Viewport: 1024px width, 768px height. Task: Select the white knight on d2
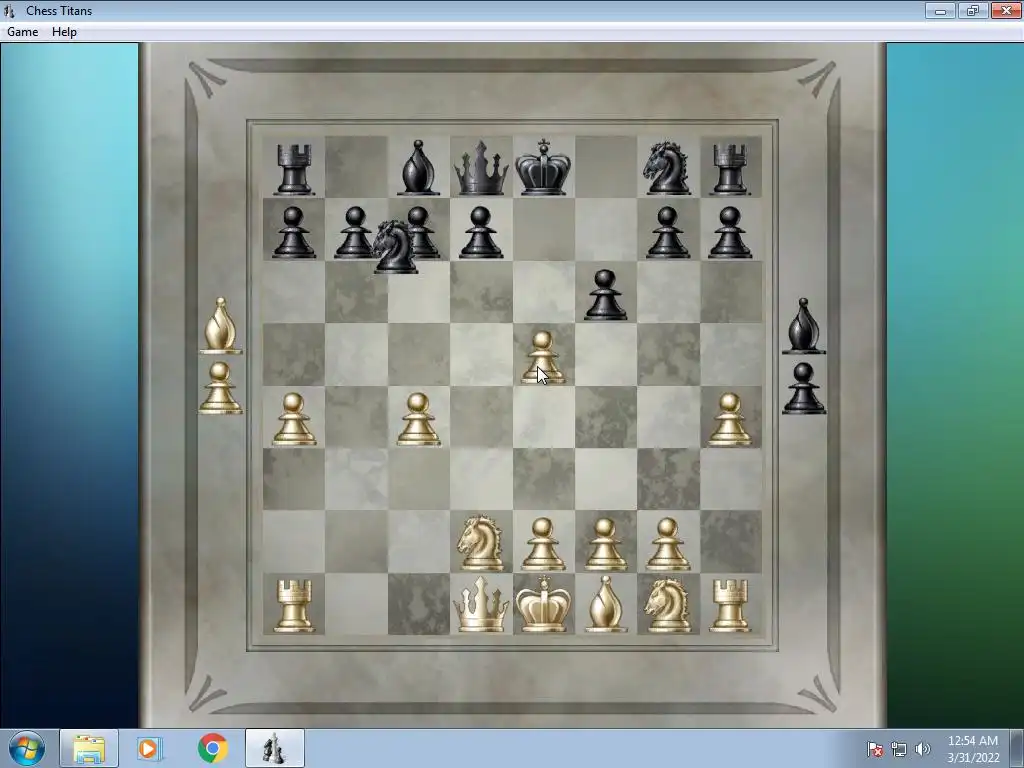point(481,543)
